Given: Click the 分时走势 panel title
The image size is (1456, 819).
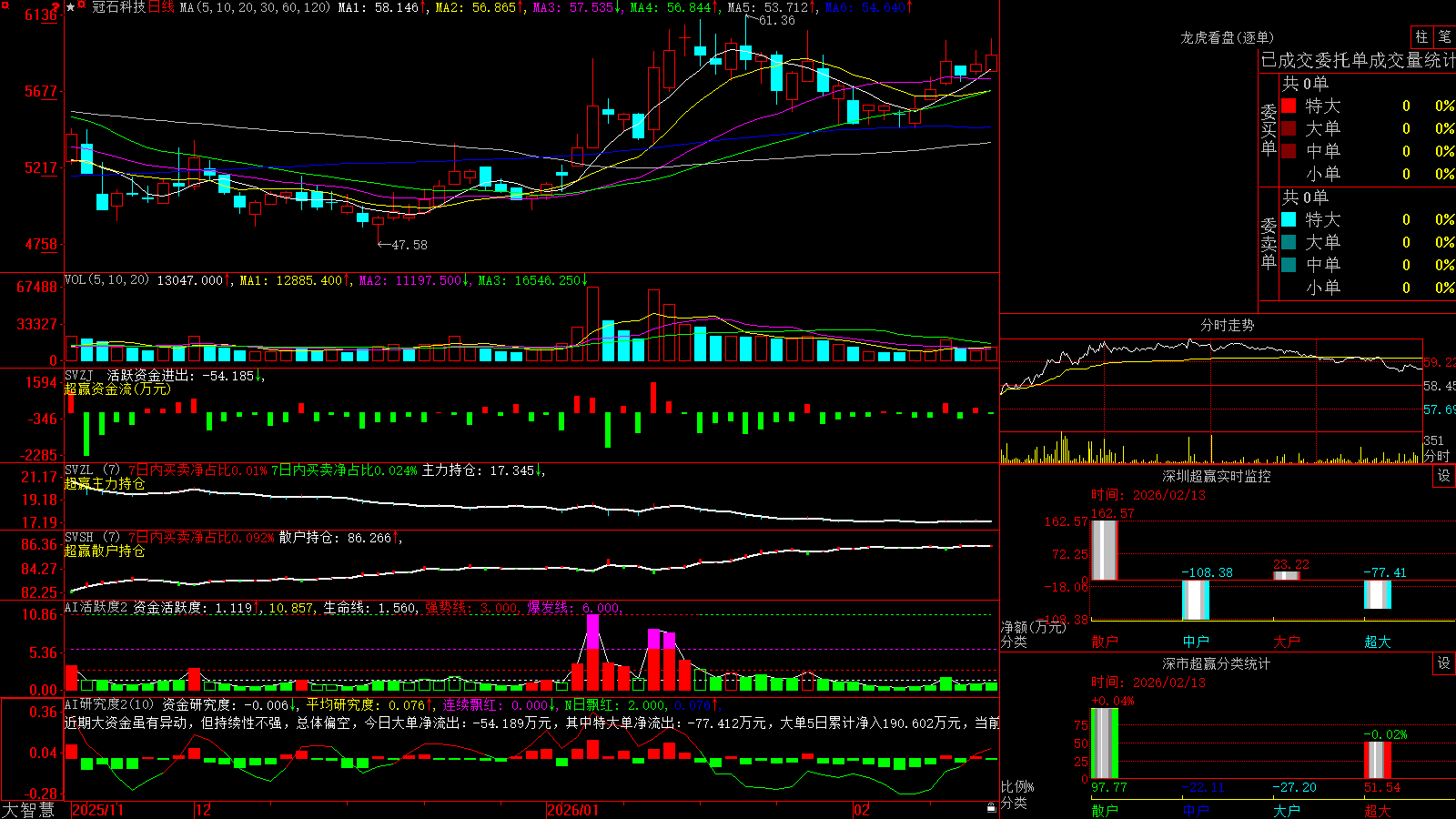Looking at the screenshot, I should coord(1228,325).
